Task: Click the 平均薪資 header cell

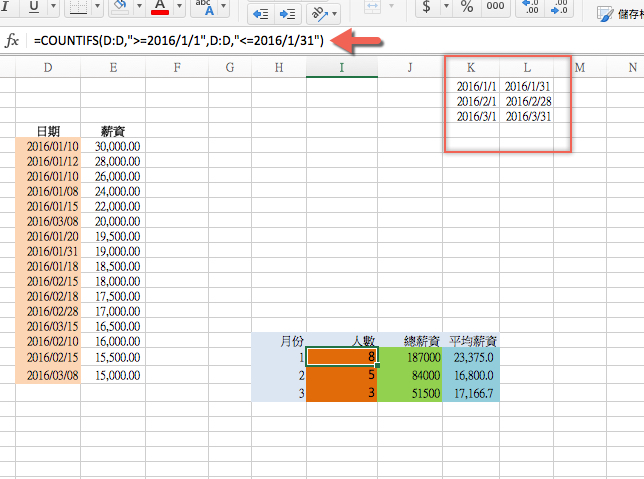Action: (x=471, y=341)
